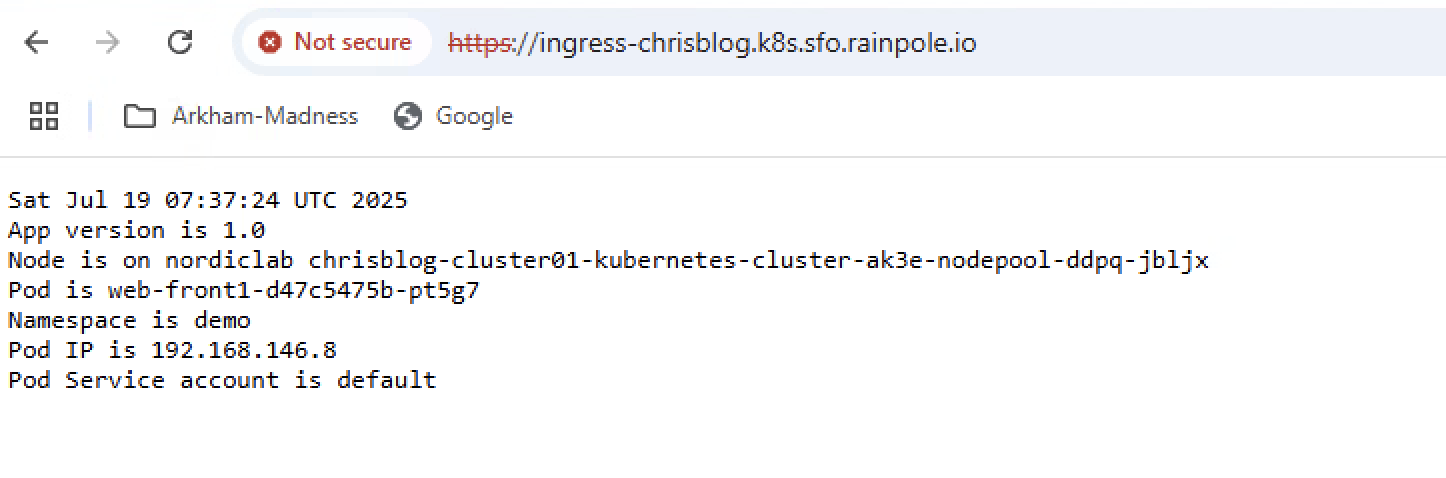
Task: Click the Sat Jul 19 timestamp line
Action: point(208,200)
